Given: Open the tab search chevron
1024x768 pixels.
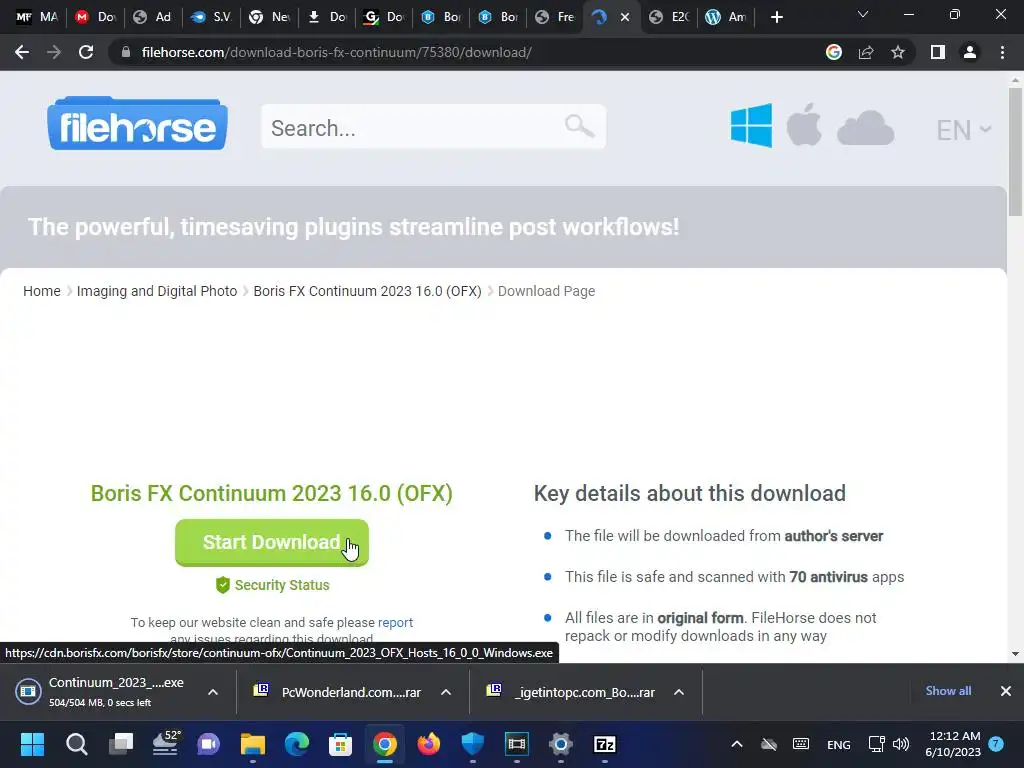Looking at the screenshot, I should 863,14.
